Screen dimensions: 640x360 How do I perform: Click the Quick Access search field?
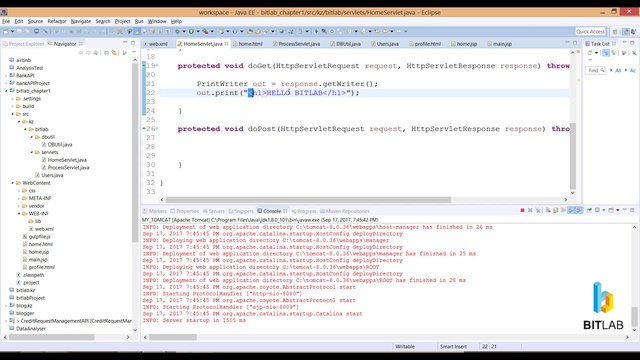(591, 31)
